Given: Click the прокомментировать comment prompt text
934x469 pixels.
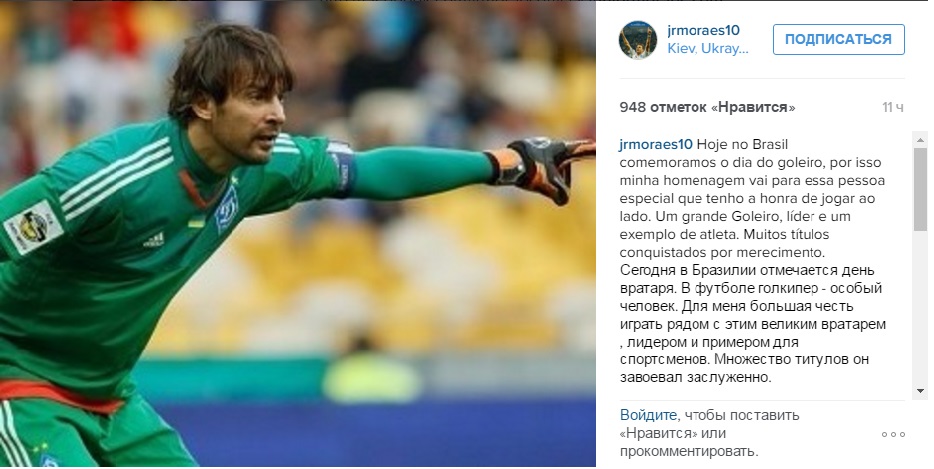Looking at the screenshot, I should 689,451.
